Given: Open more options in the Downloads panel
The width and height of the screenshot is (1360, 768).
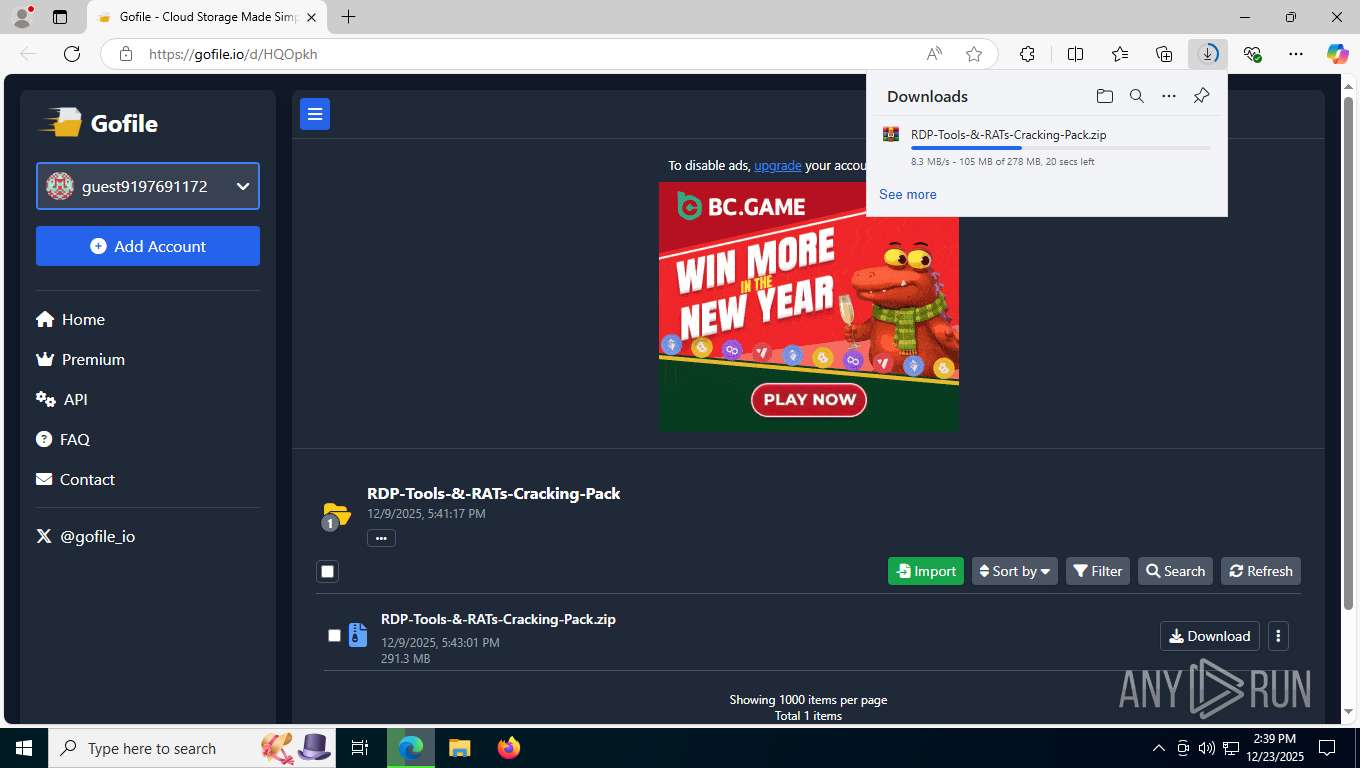Looking at the screenshot, I should click(x=1168, y=96).
